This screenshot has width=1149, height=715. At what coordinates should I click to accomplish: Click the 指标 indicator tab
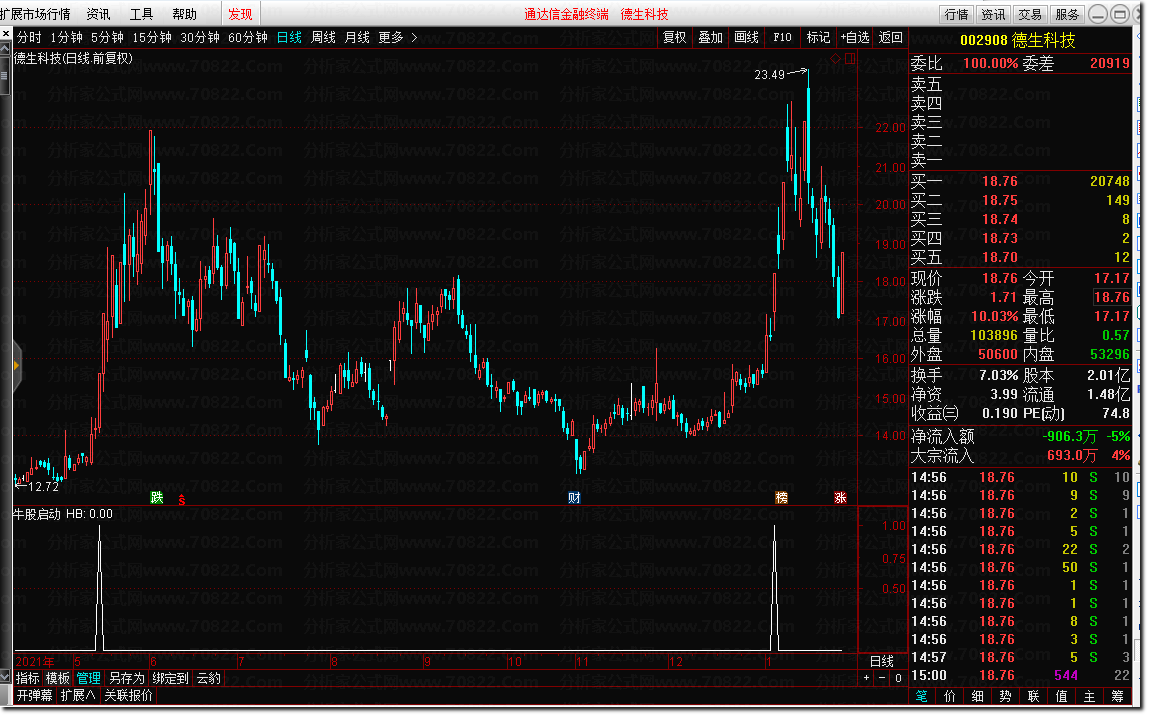point(27,678)
